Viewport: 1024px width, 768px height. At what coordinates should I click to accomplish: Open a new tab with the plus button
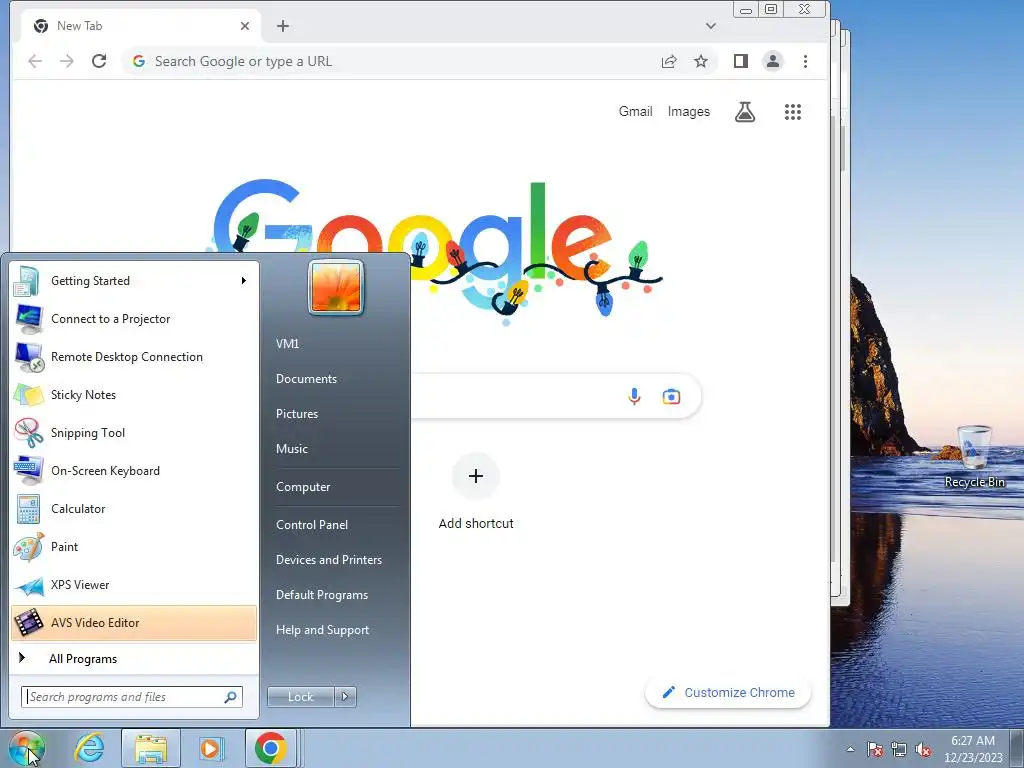click(283, 26)
